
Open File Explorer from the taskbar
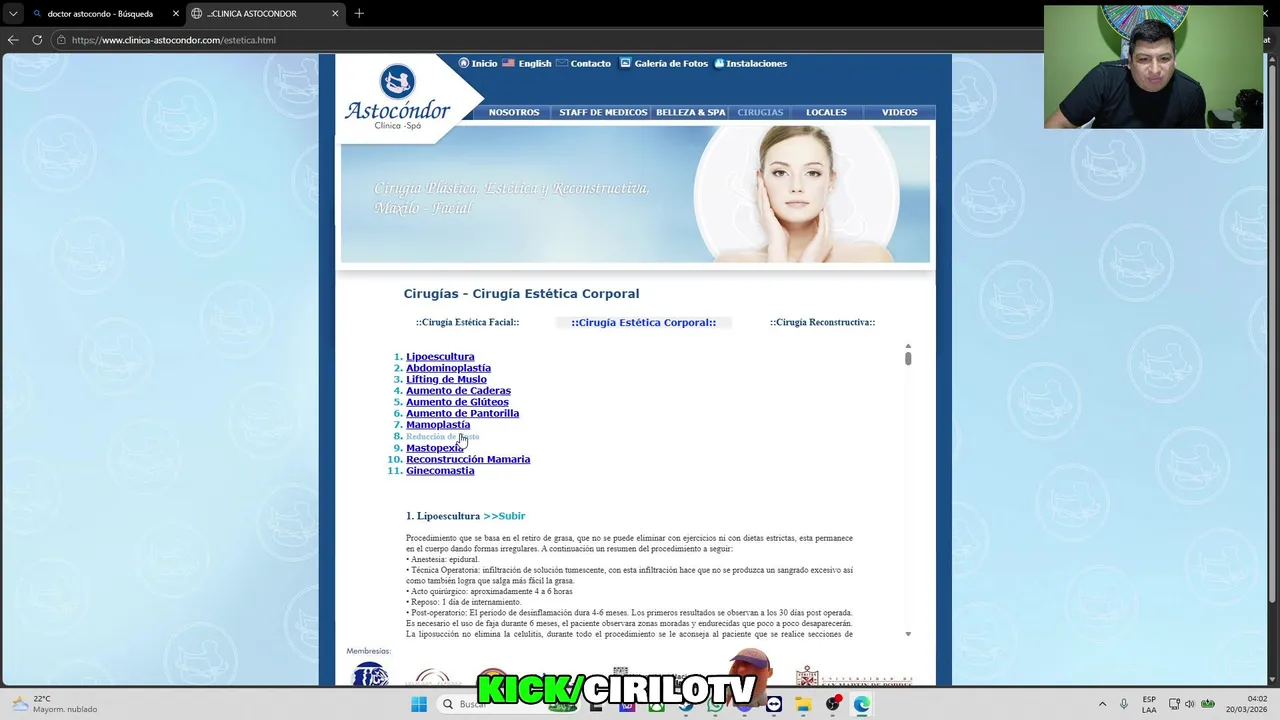(803, 704)
